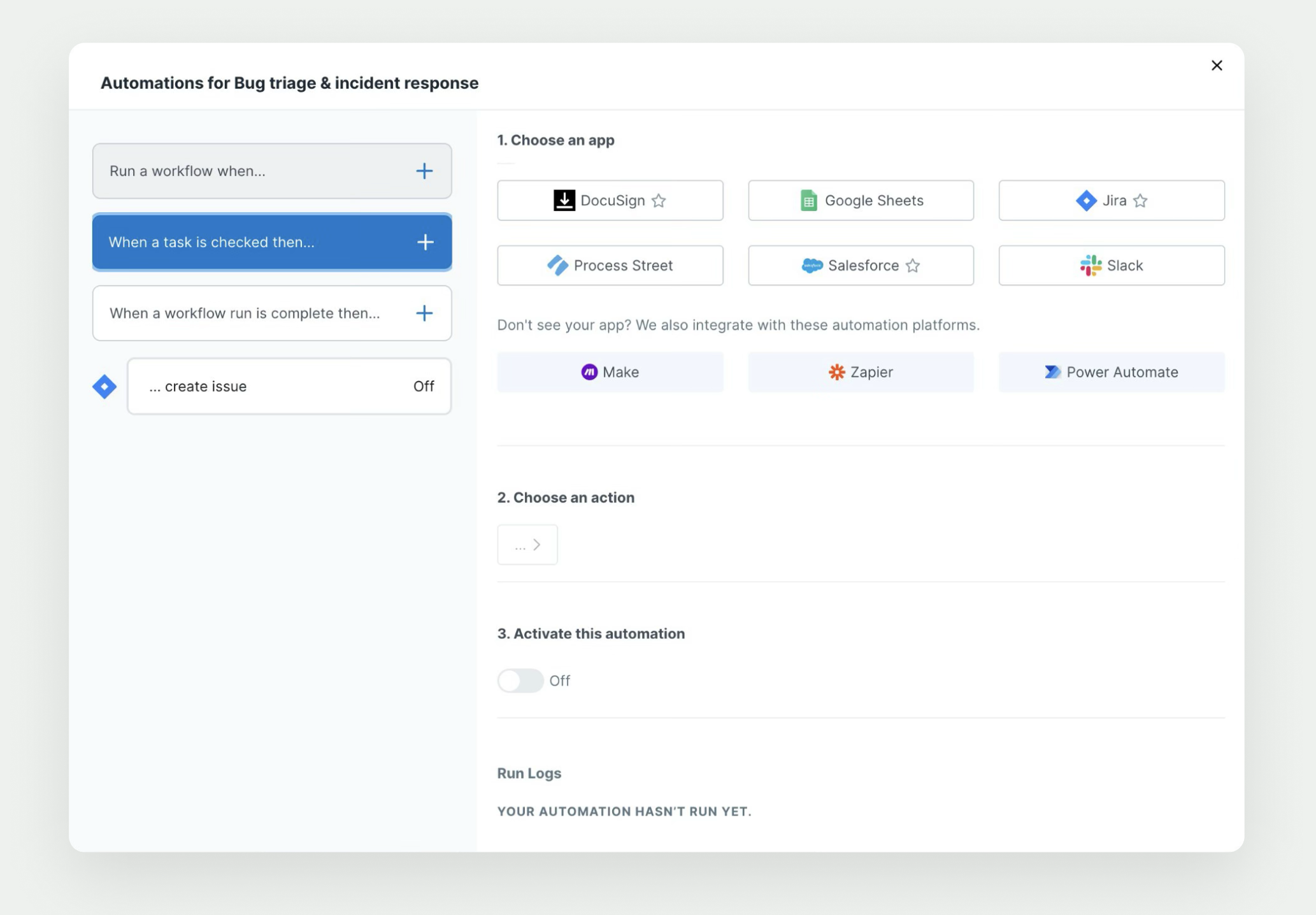Click the Automations for Bug triage title
The image size is (1316, 915).
tap(289, 83)
